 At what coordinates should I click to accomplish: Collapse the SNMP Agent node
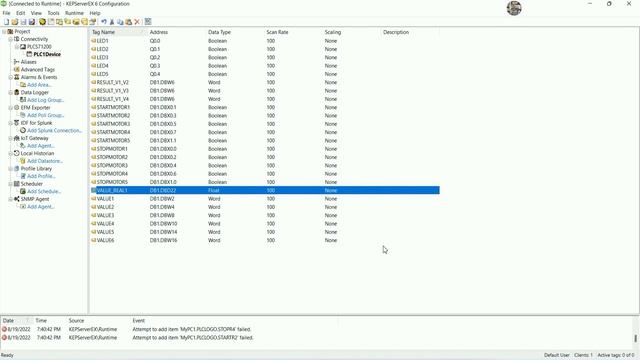(x=11, y=199)
